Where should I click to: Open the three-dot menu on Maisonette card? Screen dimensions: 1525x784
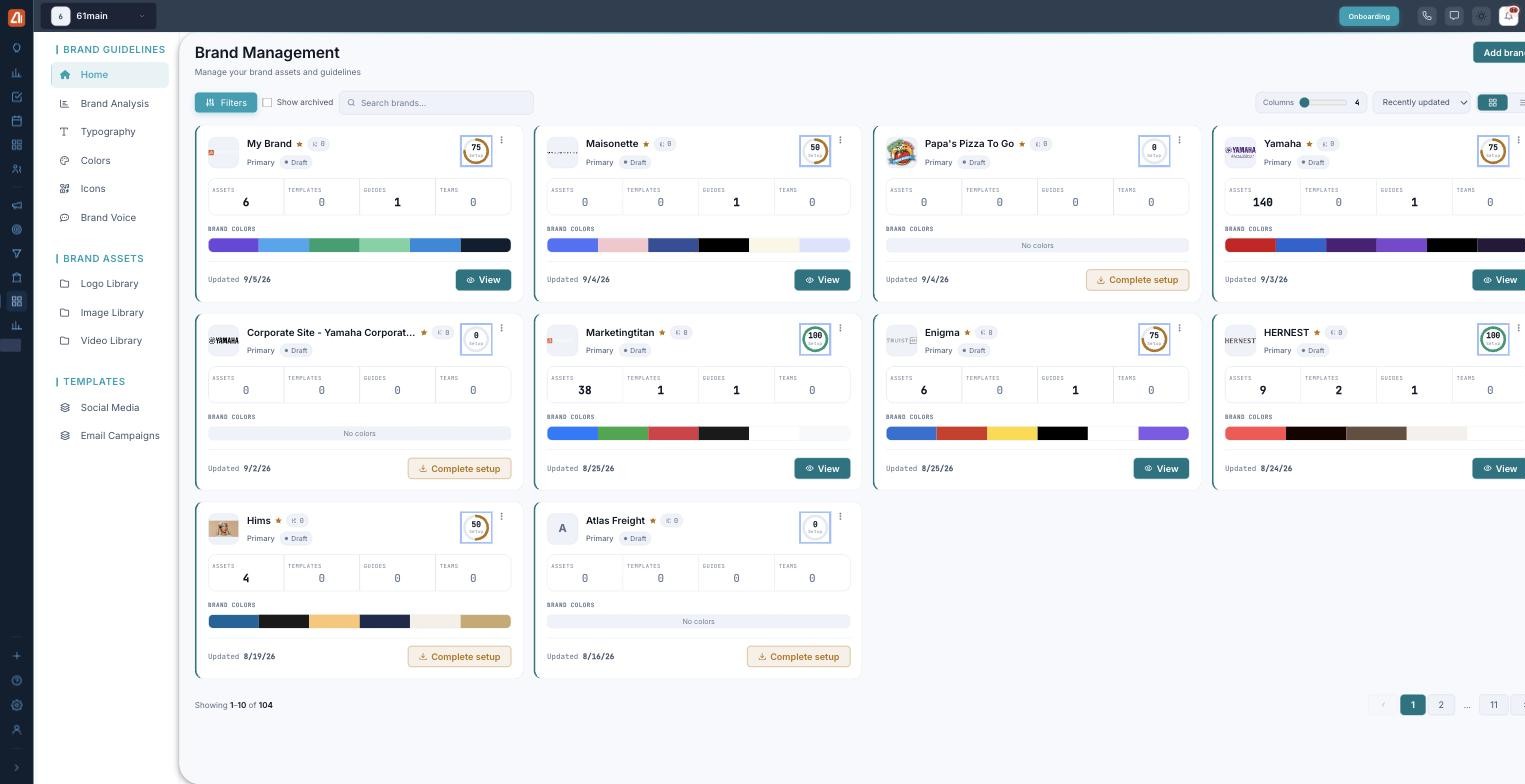click(840, 140)
